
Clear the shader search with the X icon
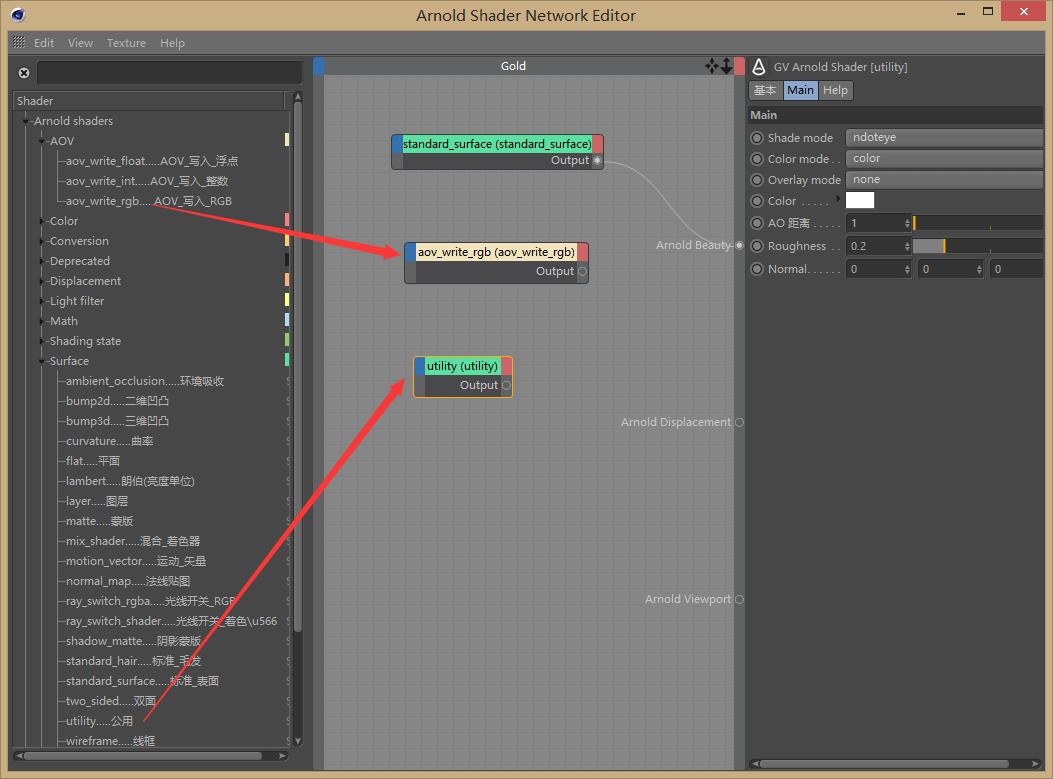(x=24, y=73)
